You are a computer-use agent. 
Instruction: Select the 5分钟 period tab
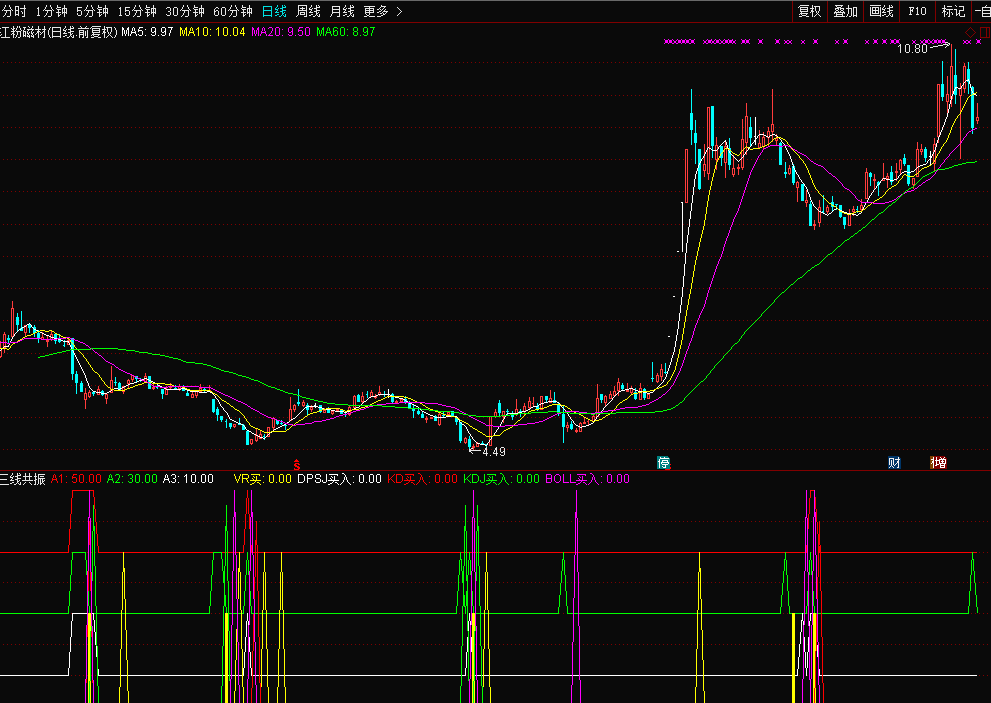(x=92, y=11)
